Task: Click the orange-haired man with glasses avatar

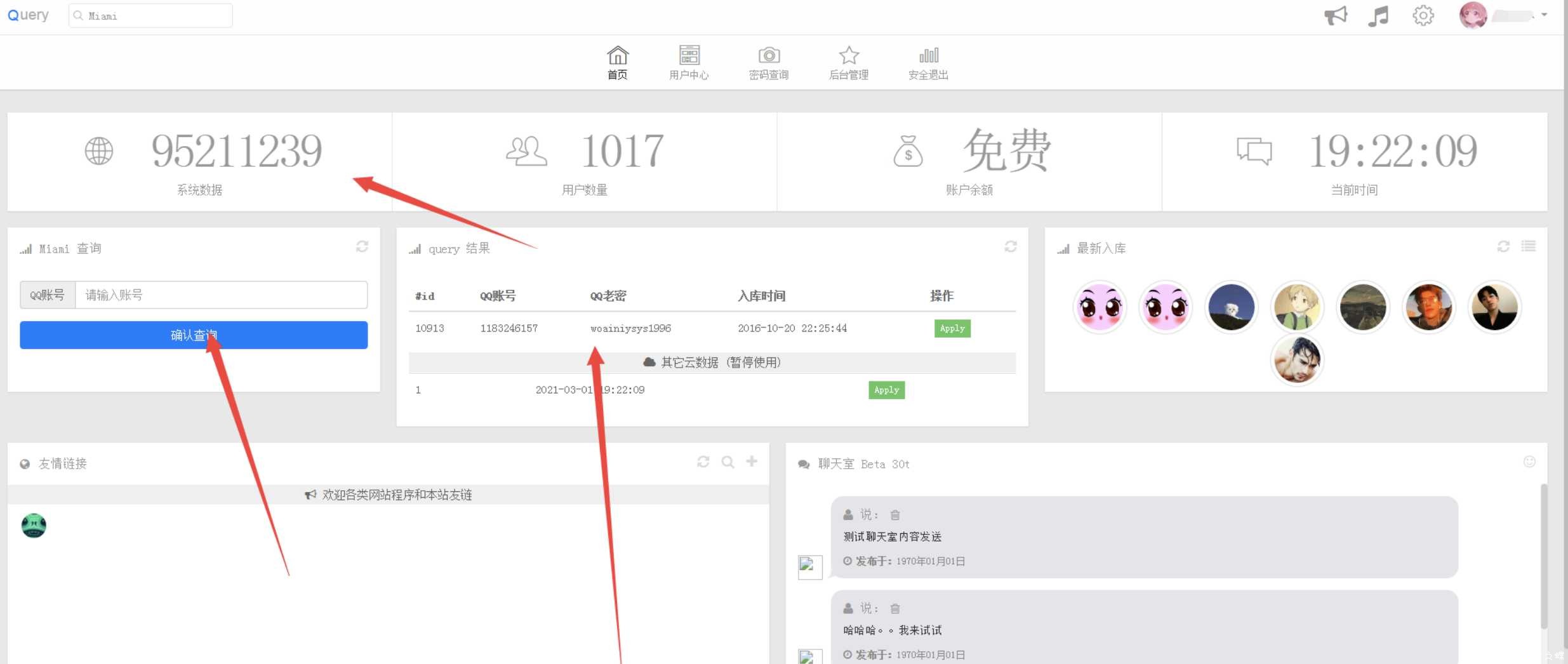Action: 1429,308
